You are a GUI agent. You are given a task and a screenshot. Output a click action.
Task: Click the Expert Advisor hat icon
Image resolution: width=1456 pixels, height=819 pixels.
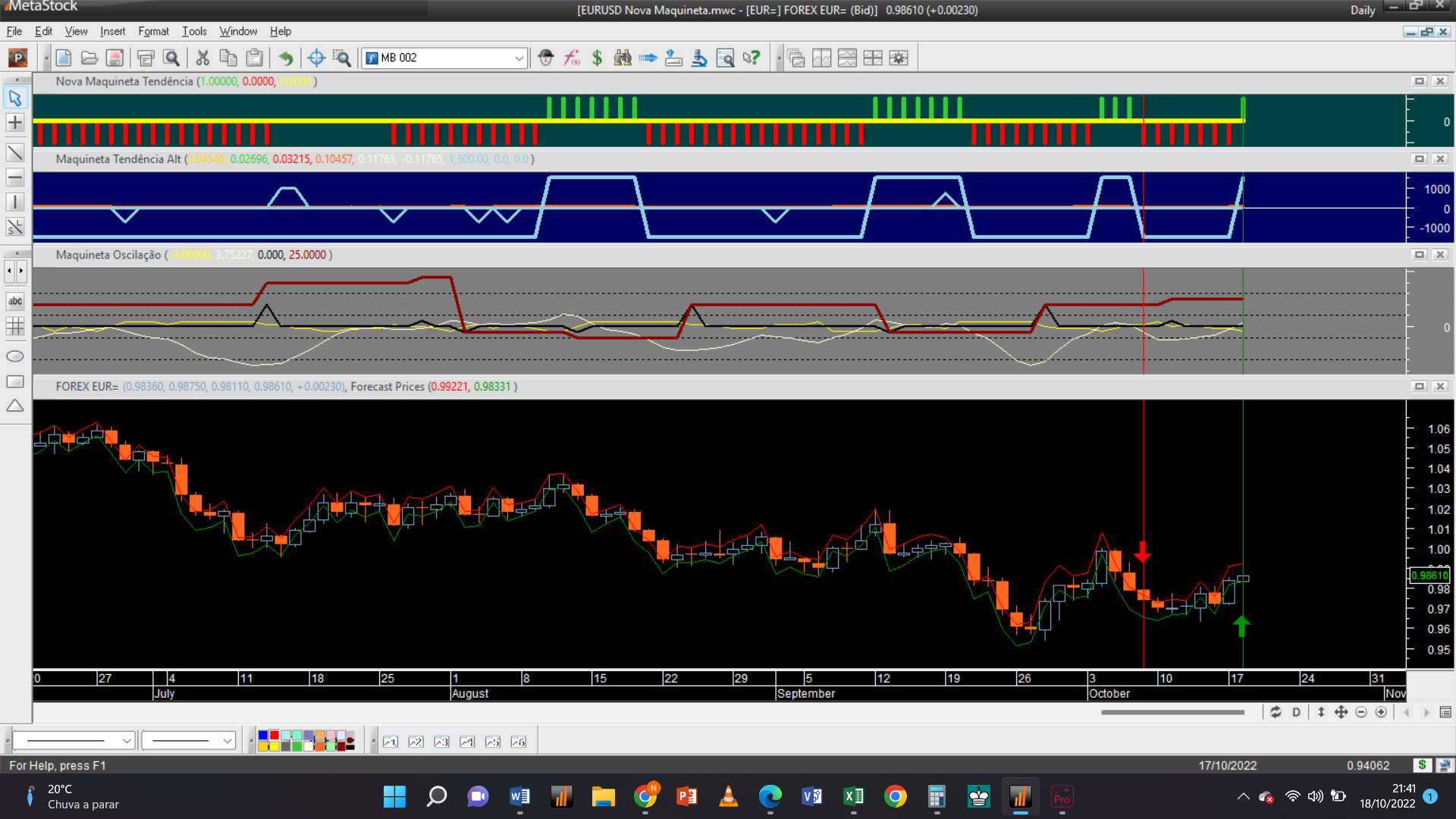point(546,58)
